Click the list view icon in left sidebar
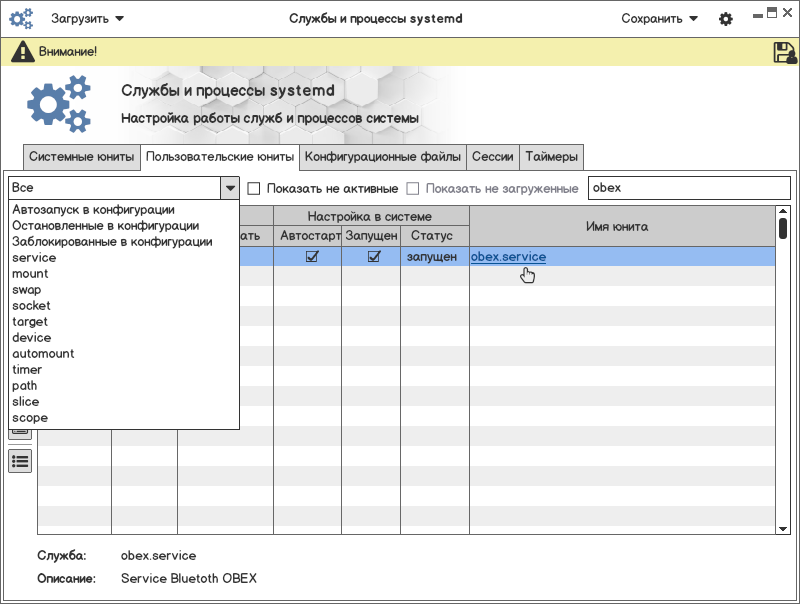 pyautogui.click(x=20, y=460)
